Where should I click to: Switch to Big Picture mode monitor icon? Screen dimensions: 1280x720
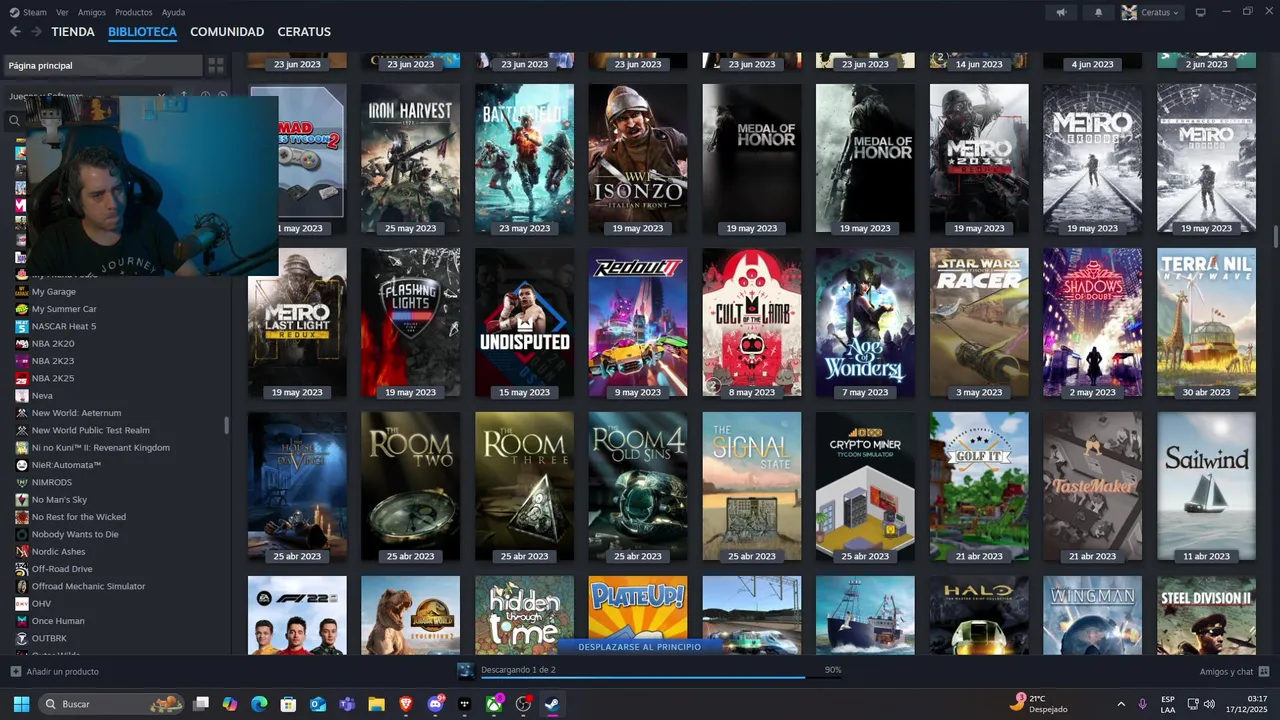coord(1201,12)
